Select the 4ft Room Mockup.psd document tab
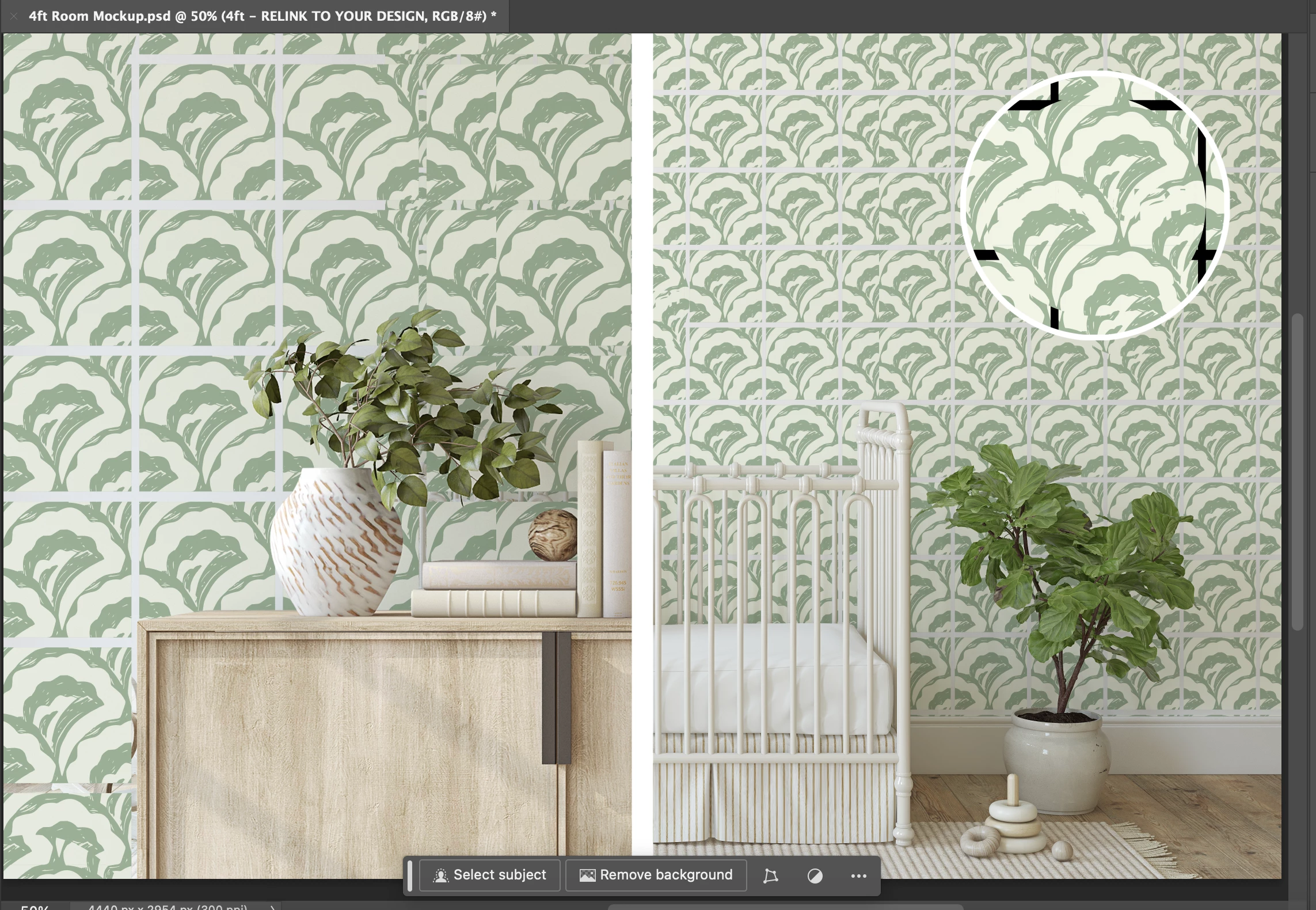This screenshot has height=910, width=1316. coord(262,16)
